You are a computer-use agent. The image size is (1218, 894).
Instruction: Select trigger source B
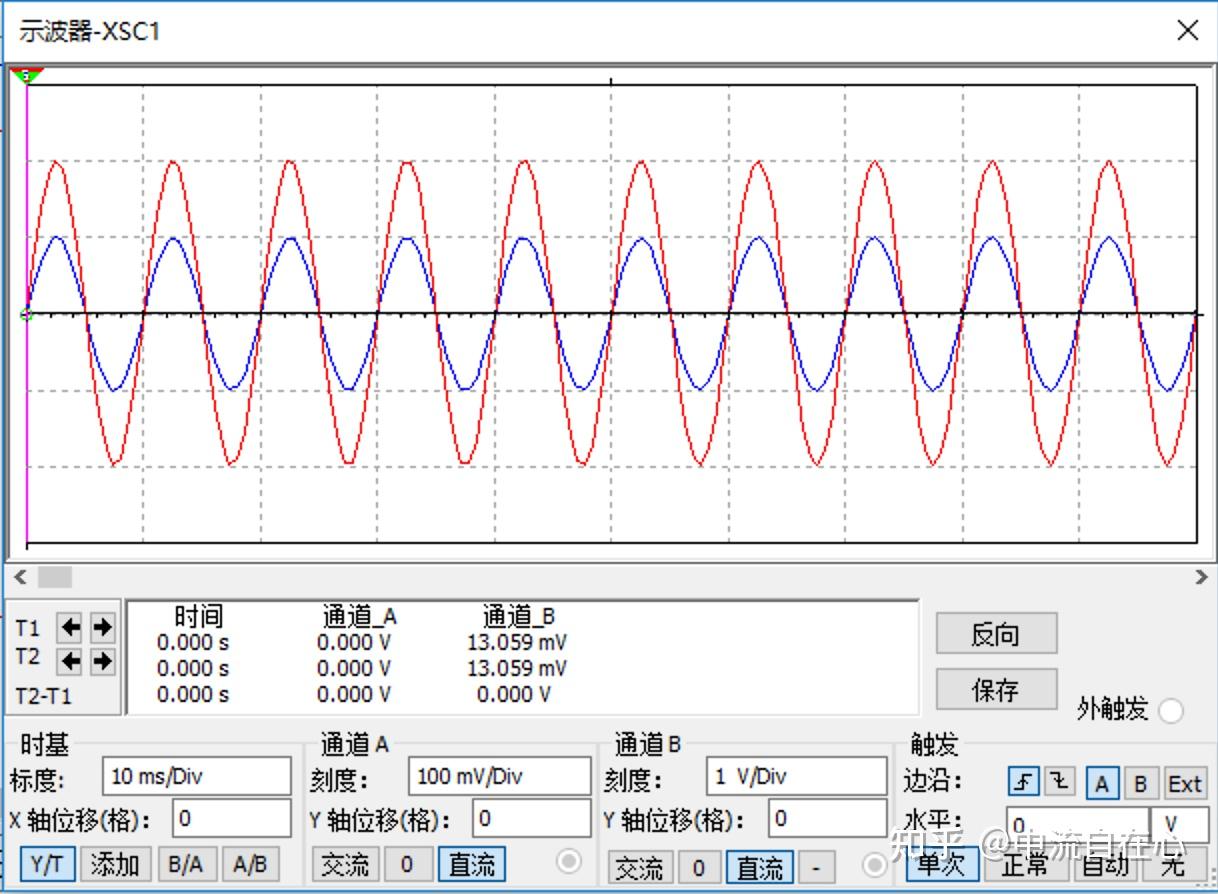(x=1141, y=783)
